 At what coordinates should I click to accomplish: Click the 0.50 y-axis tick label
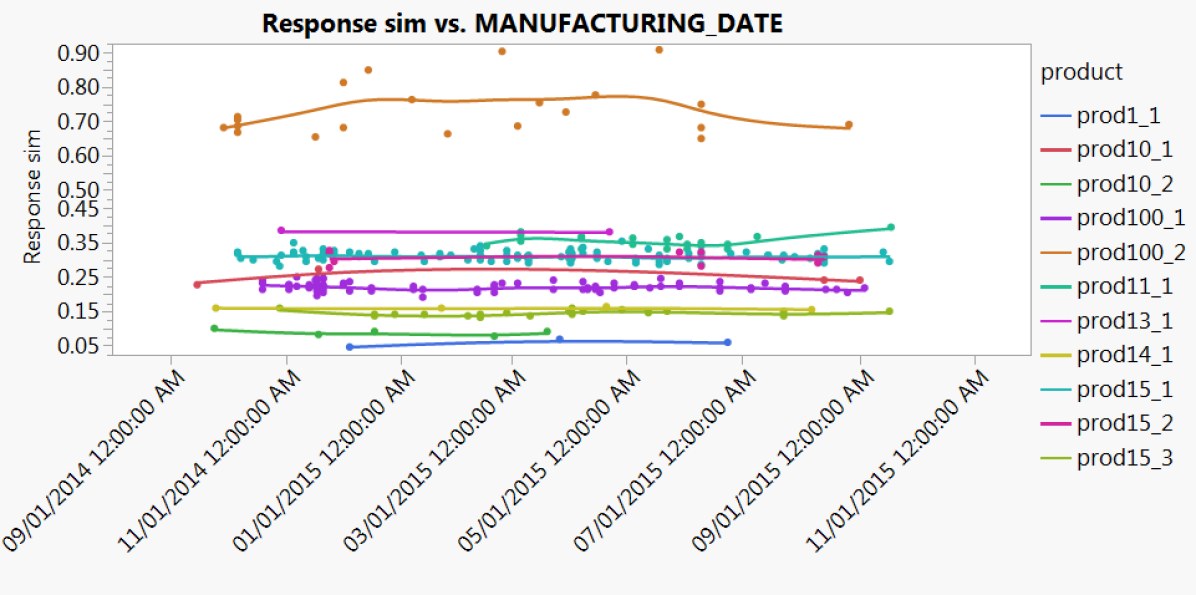79,190
